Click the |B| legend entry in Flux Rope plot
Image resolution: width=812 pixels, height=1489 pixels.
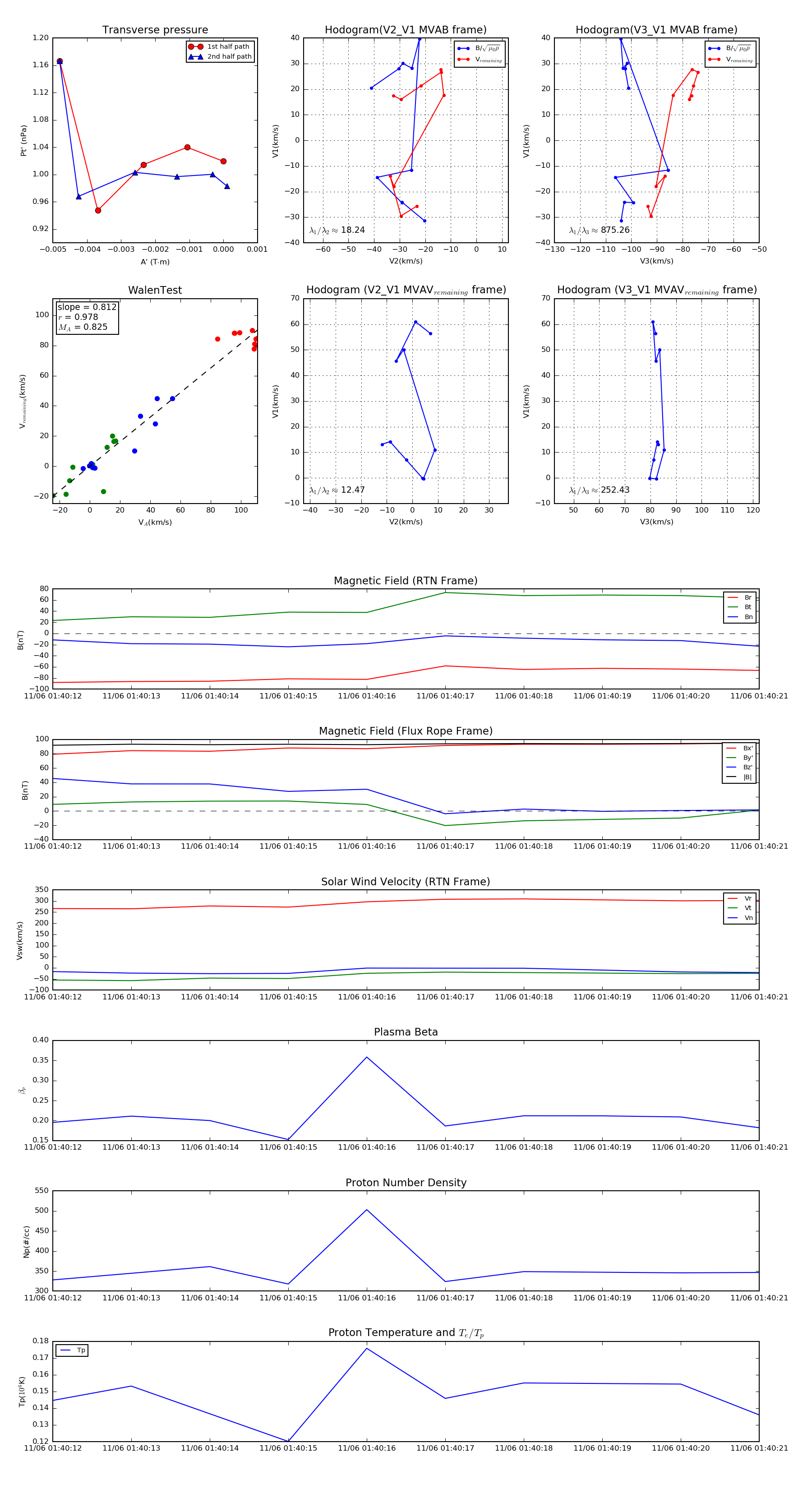click(739, 777)
